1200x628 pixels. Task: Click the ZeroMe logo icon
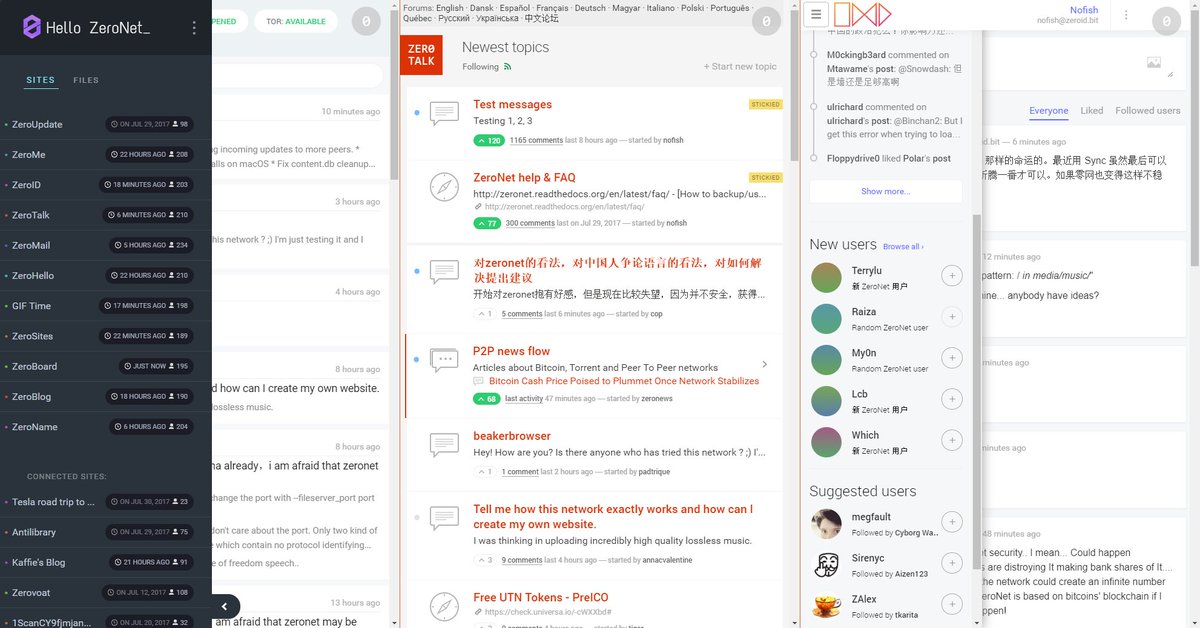(x=862, y=14)
